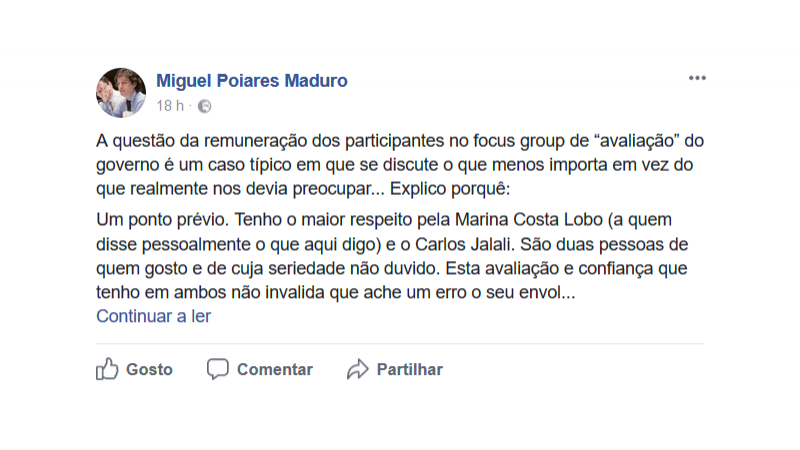Click the share arrow icon

click(357, 369)
